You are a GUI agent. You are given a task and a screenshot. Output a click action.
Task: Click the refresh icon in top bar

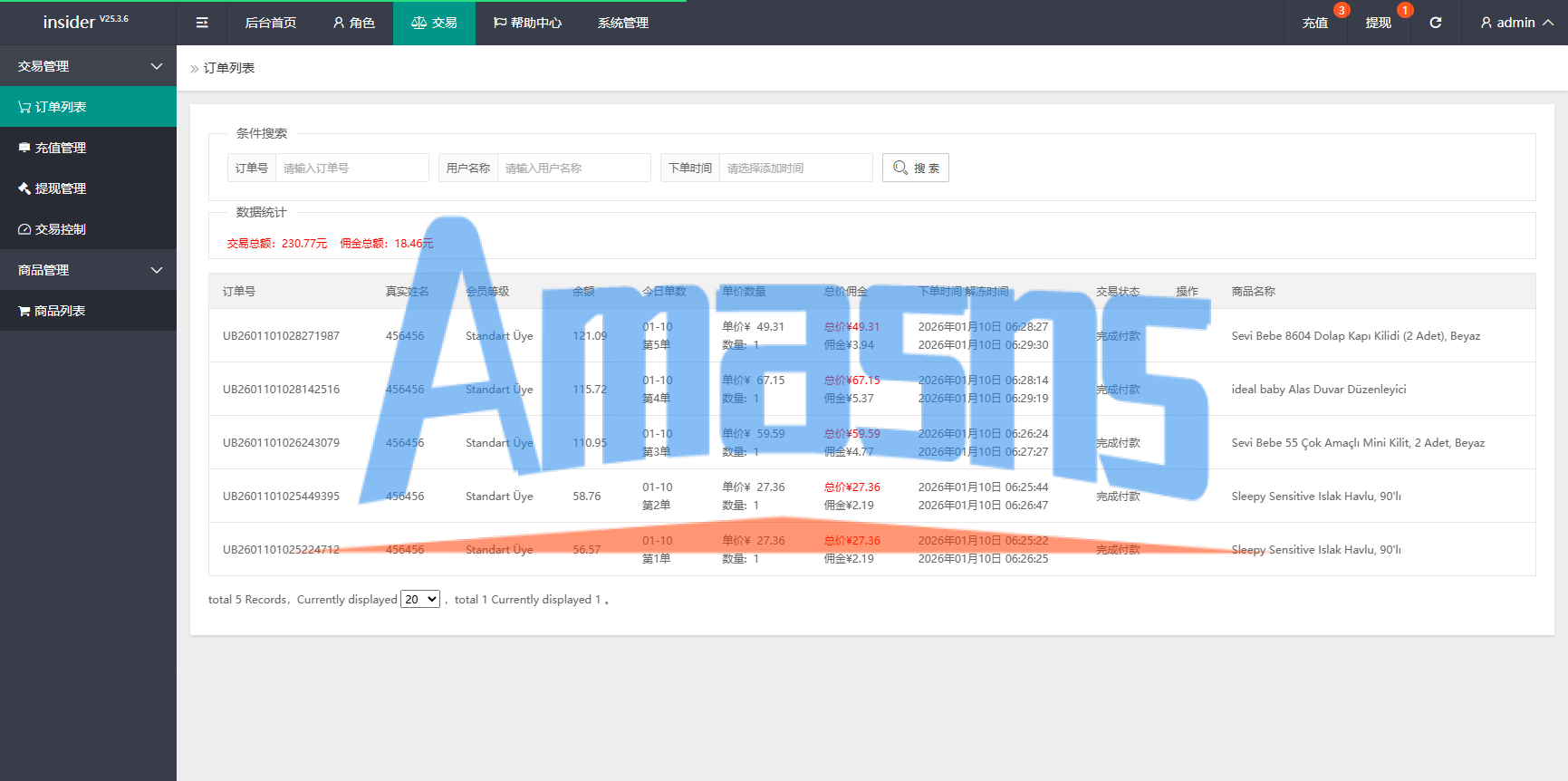point(1436,23)
